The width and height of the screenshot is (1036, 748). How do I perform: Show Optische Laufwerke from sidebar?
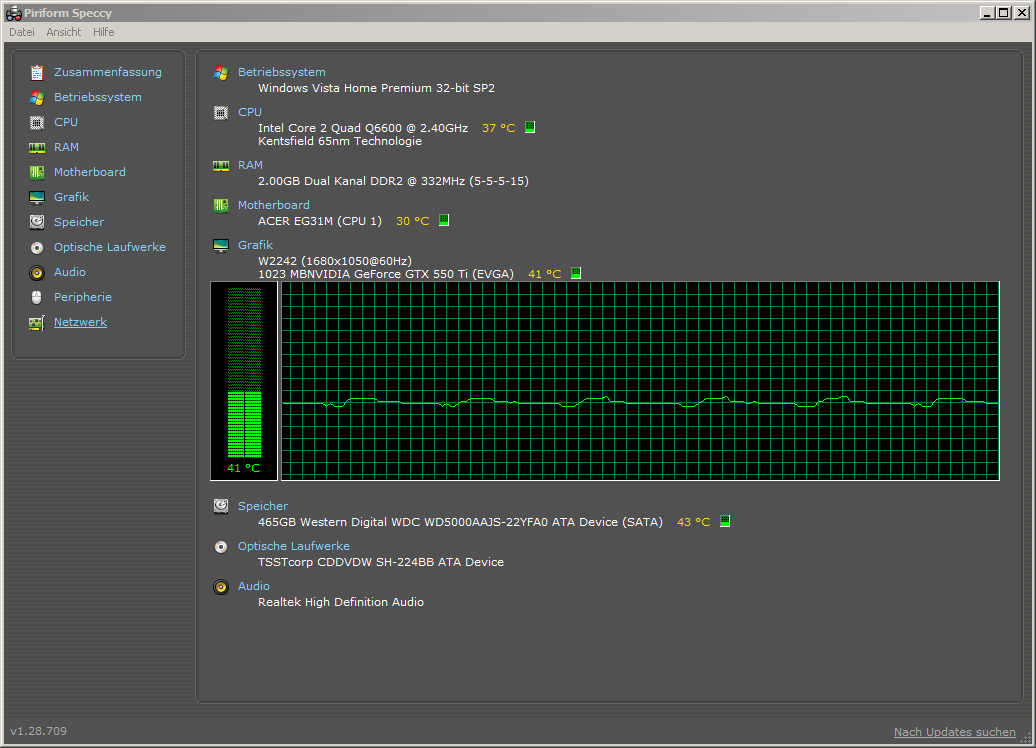point(110,247)
